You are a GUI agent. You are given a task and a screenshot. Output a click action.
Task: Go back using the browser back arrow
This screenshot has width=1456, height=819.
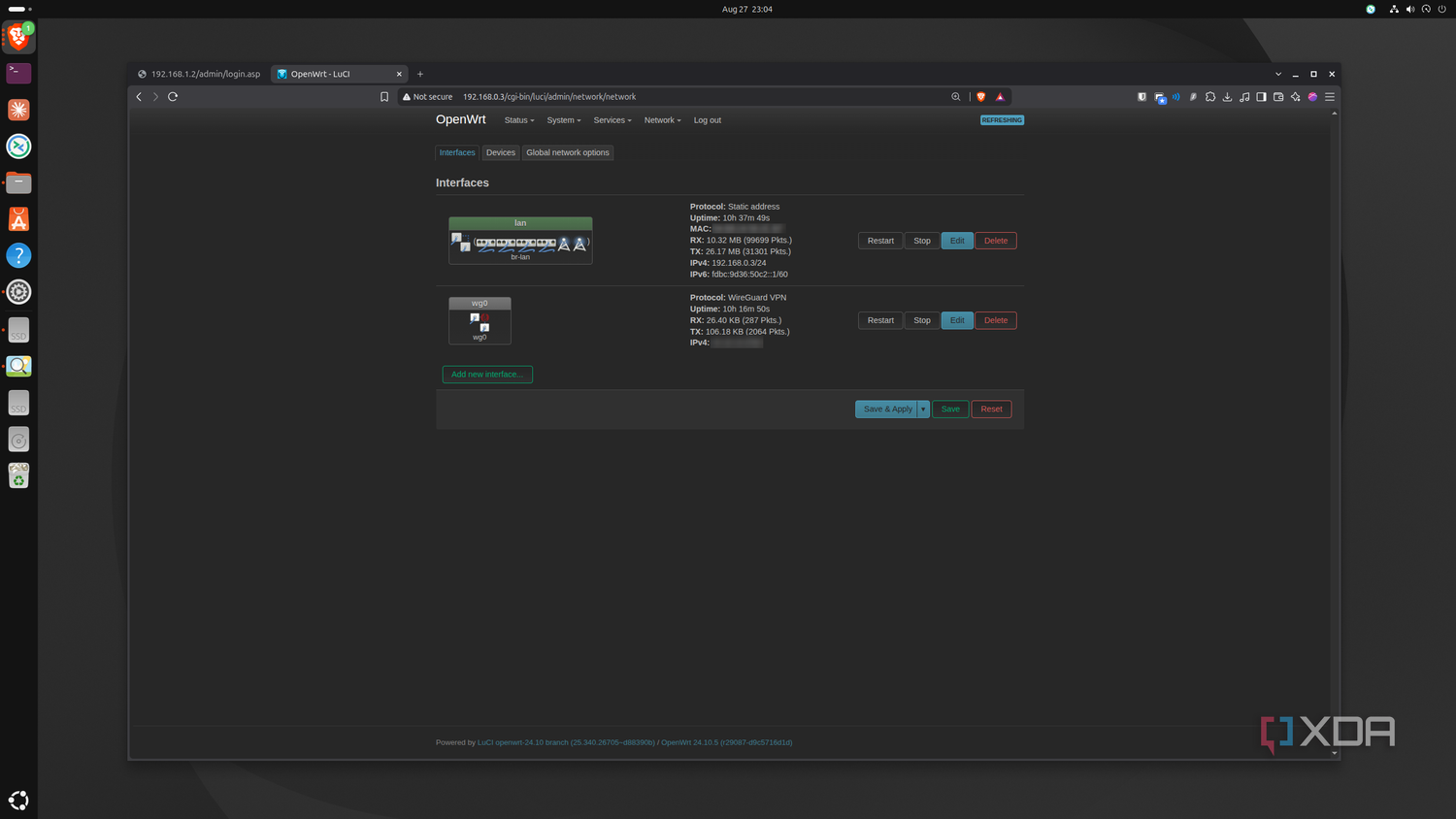tap(139, 97)
